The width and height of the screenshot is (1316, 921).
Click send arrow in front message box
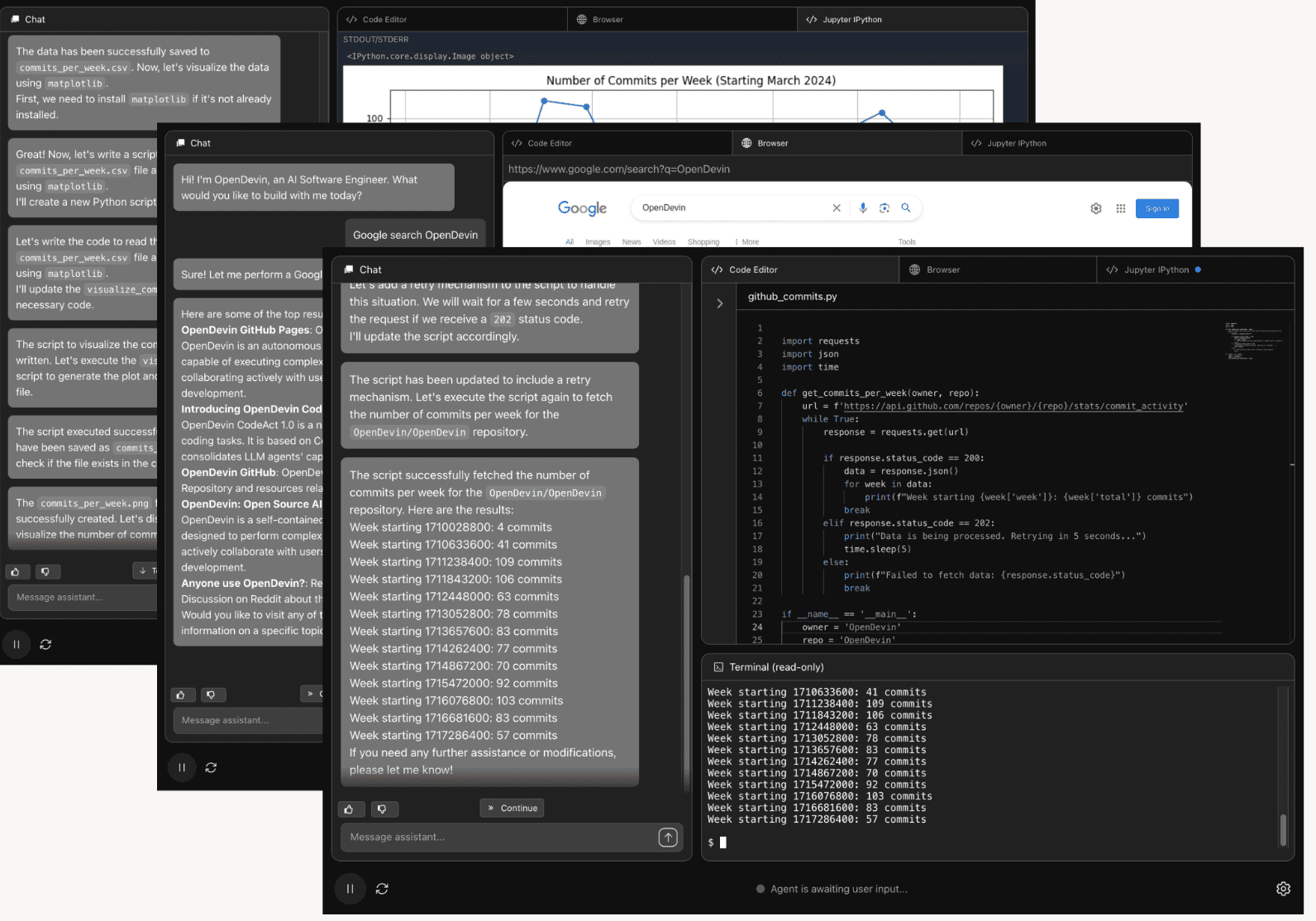(x=668, y=837)
